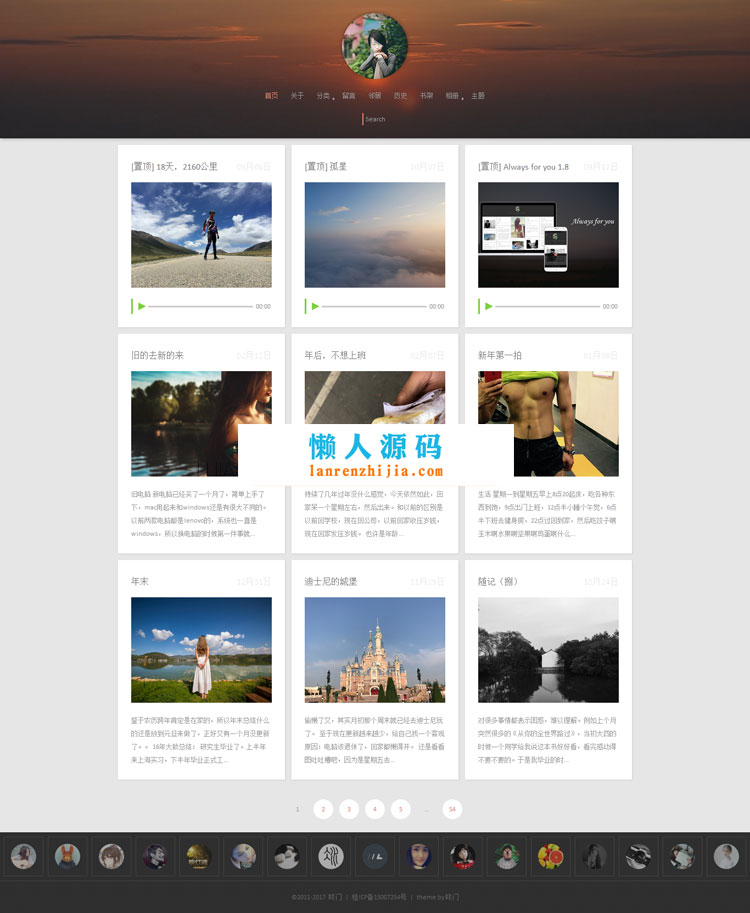Open the post titled [置顶] 孤星
This screenshot has height=913, width=750.
(326, 167)
